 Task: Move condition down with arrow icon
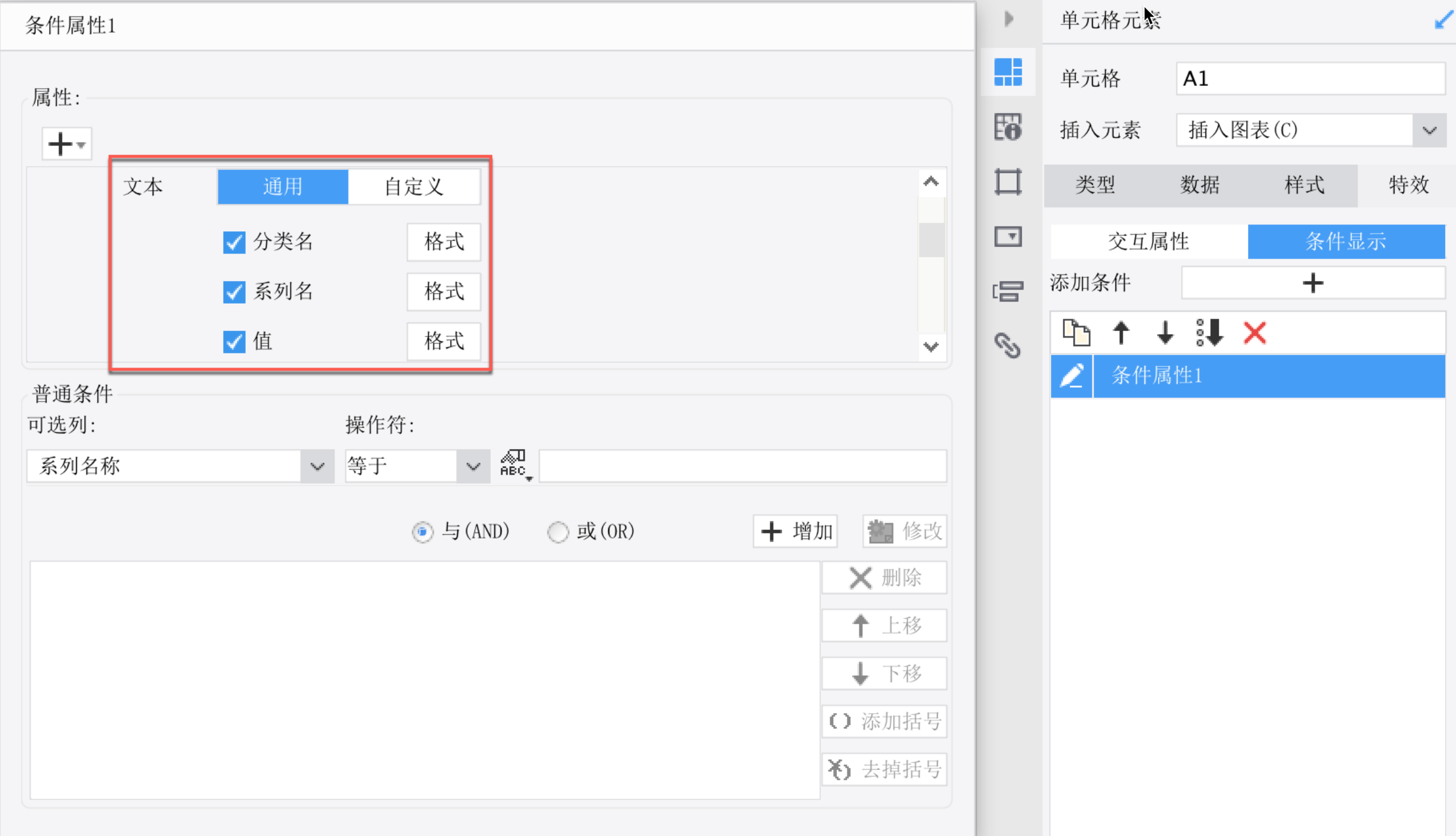(1165, 333)
